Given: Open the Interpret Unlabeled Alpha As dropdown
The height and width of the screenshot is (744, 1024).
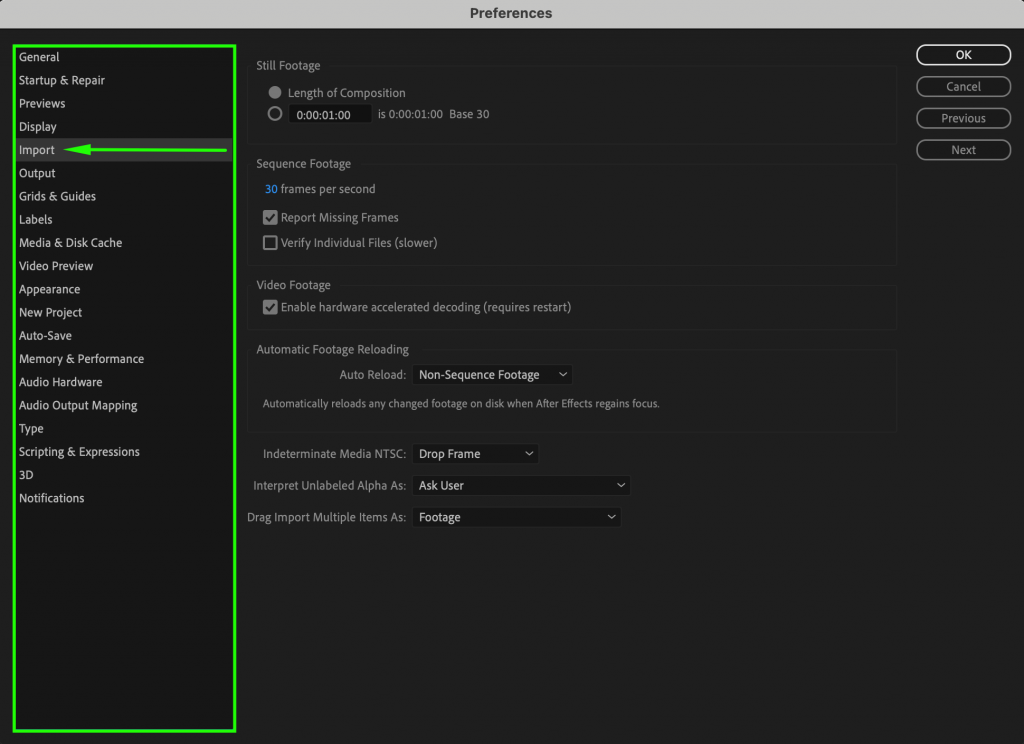Looking at the screenshot, I should coord(520,485).
